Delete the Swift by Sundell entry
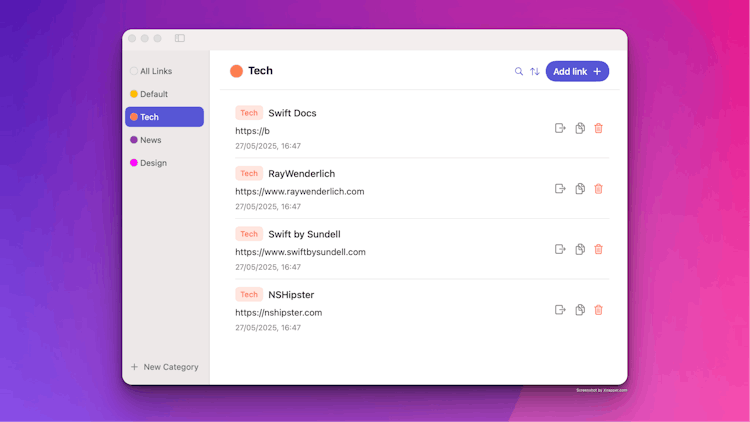750x422 pixels. [598, 249]
